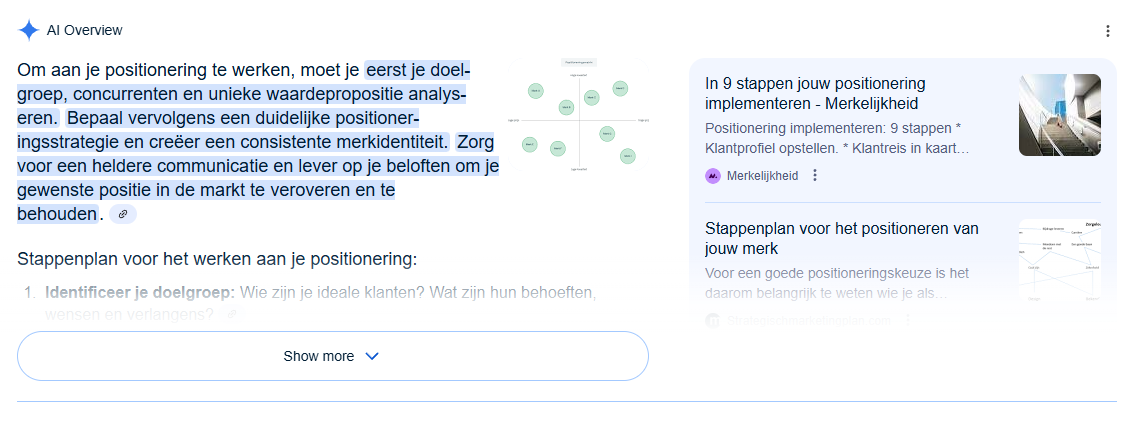The width and height of the screenshot is (1130, 422).
Task: Click the faded link chip after 'verlangens?'
Action: (231, 314)
